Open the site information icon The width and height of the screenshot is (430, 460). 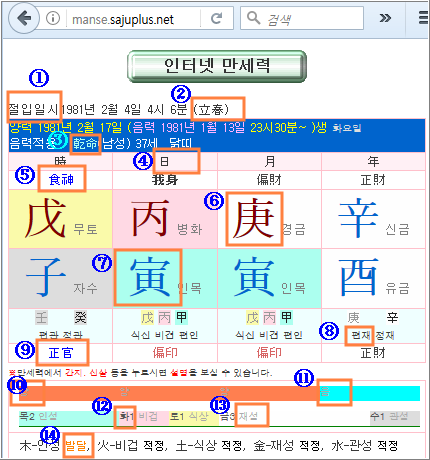click(x=53, y=18)
